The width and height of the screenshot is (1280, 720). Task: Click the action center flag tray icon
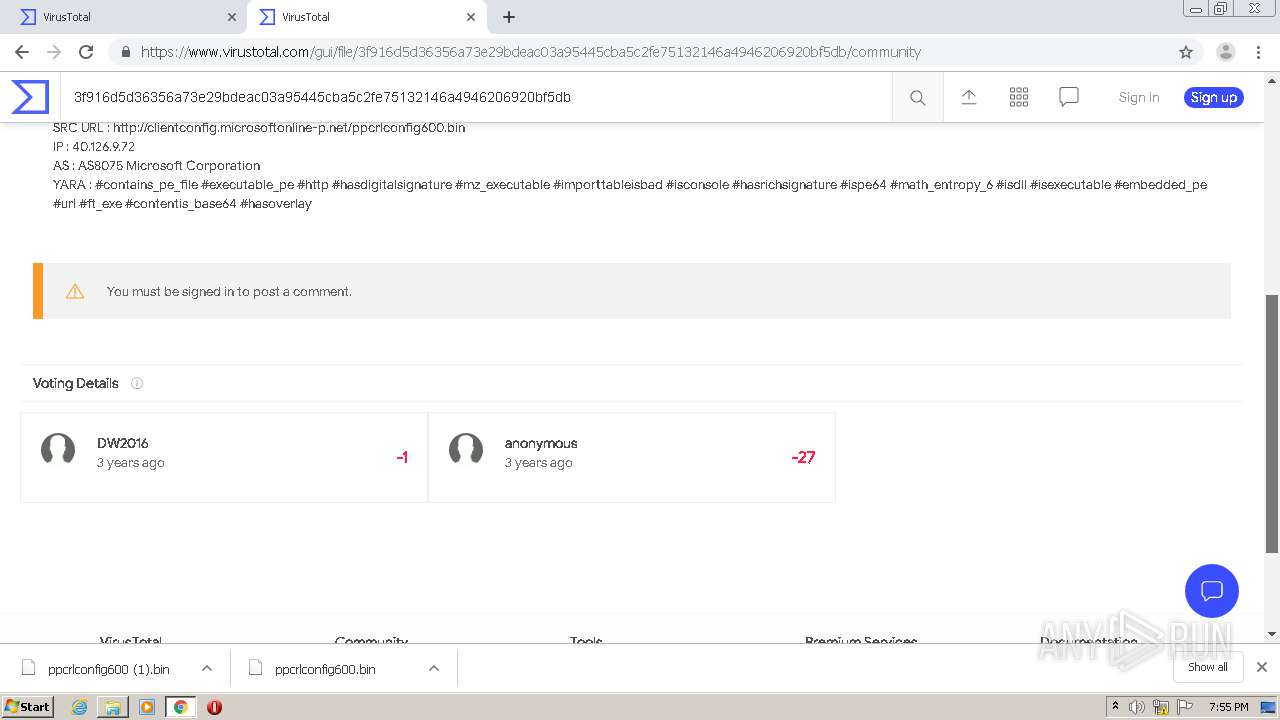click(1186, 707)
